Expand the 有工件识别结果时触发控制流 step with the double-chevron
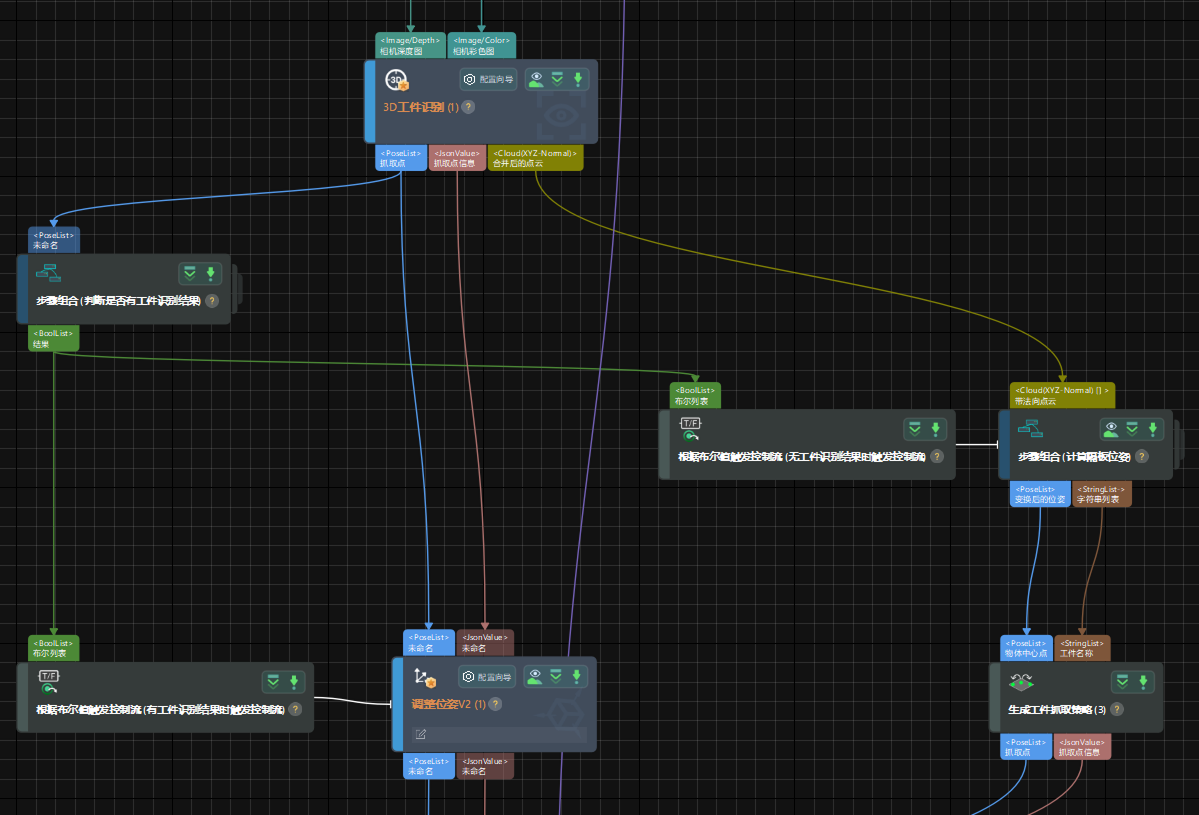 (273, 682)
